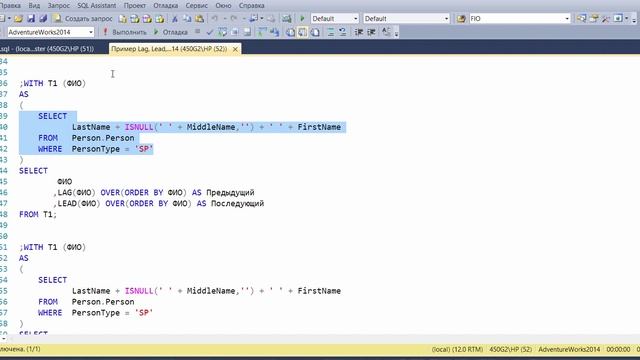Increase the indent of the selected lines

[371, 32]
